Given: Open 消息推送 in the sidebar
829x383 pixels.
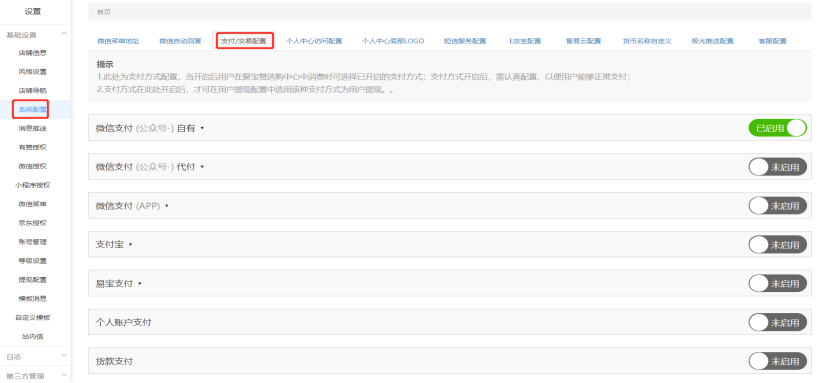Looking at the screenshot, I should click(x=33, y=129).
